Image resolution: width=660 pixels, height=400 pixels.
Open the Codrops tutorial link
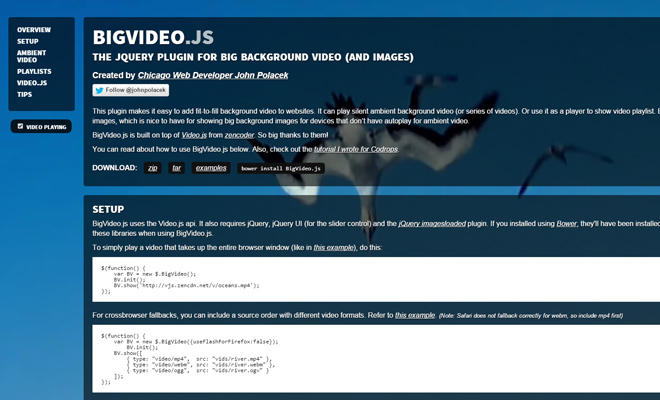tap(356, 149)
